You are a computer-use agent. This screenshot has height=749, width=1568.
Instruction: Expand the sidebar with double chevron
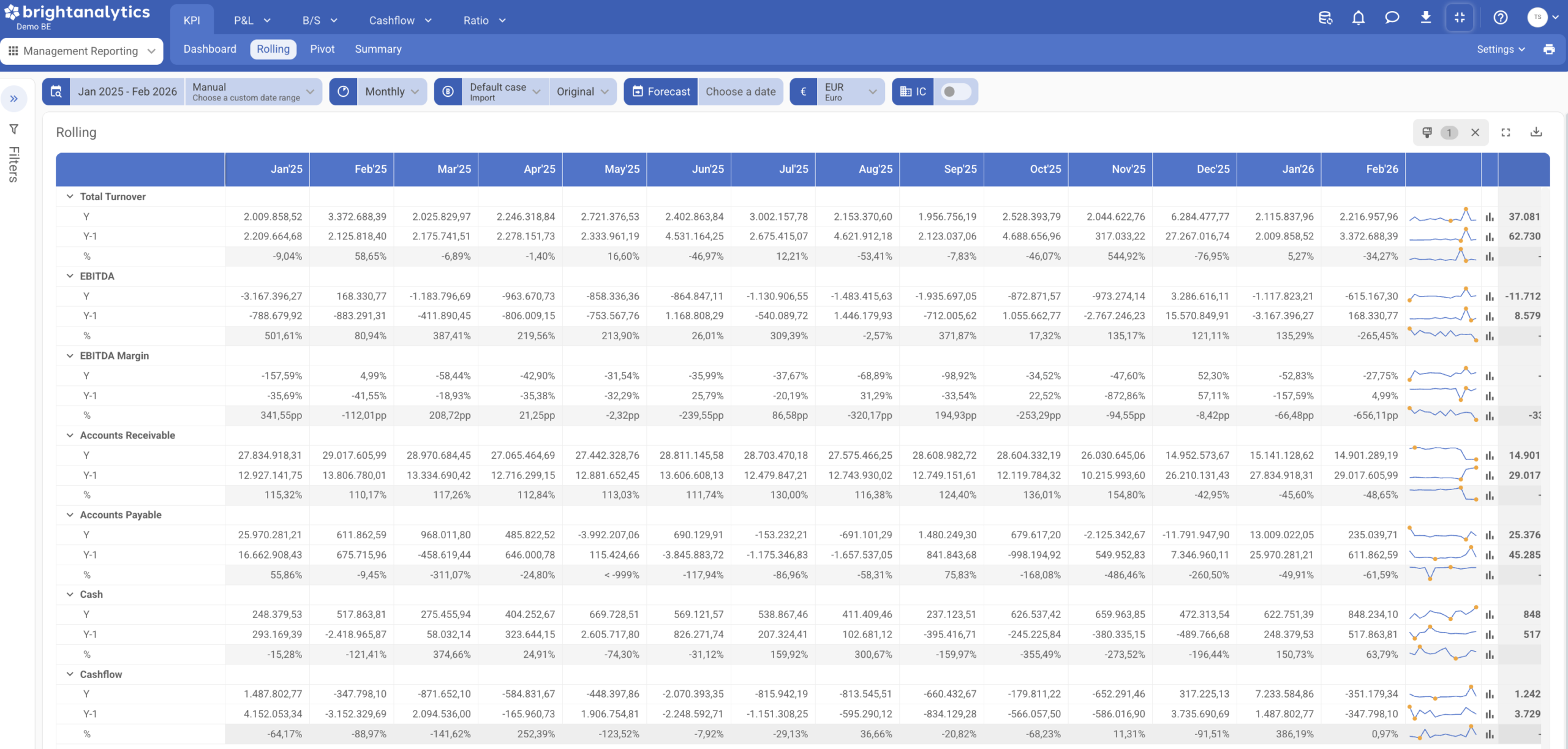point(14,99)
